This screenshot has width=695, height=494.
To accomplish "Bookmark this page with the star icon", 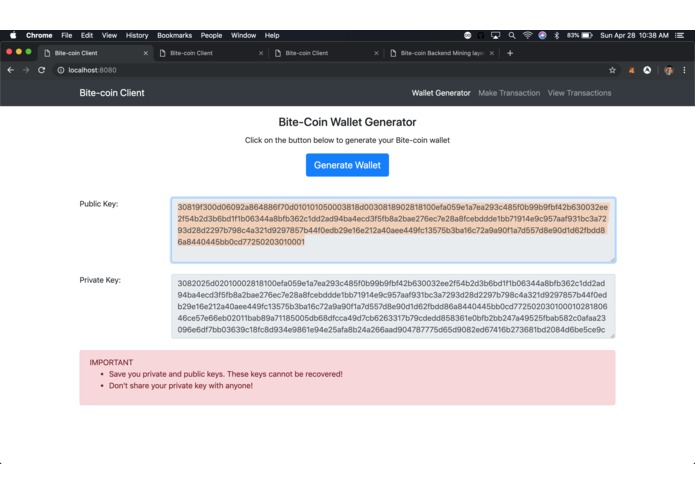I will point(612,70).
